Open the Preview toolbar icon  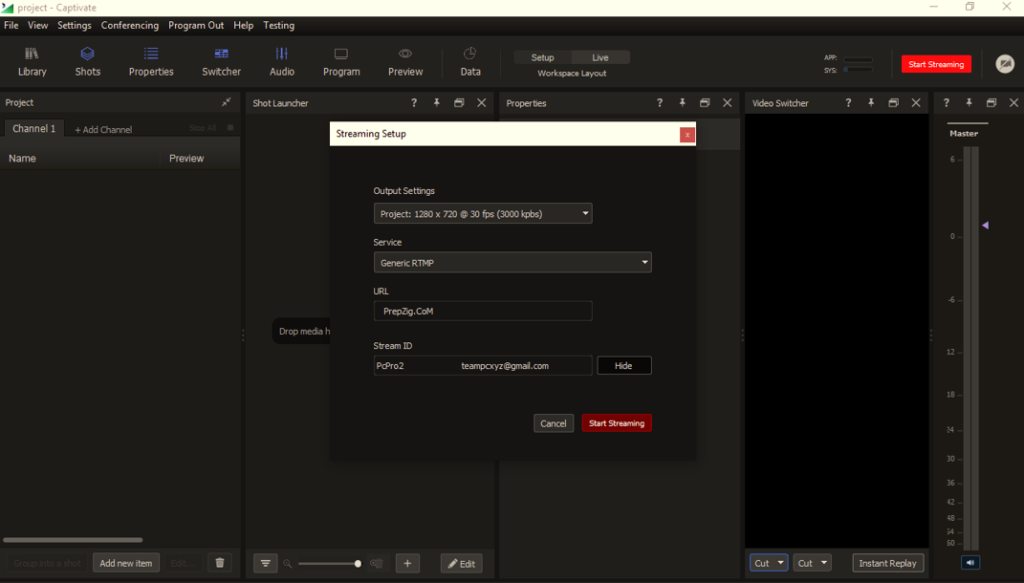click(x=406, y=62)
